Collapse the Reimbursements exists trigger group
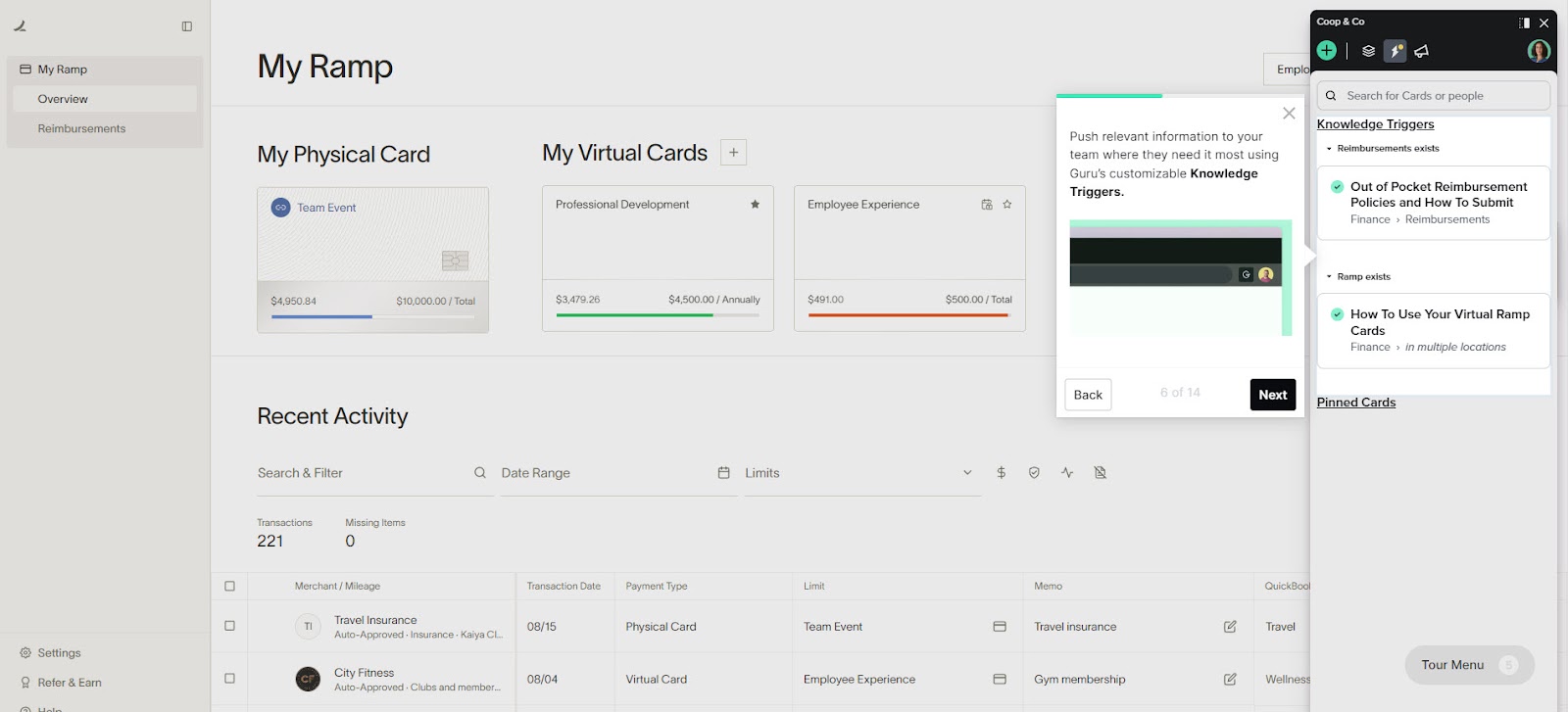The height and width of the screenshot is (712, 1568). (x=1329, y=149)
